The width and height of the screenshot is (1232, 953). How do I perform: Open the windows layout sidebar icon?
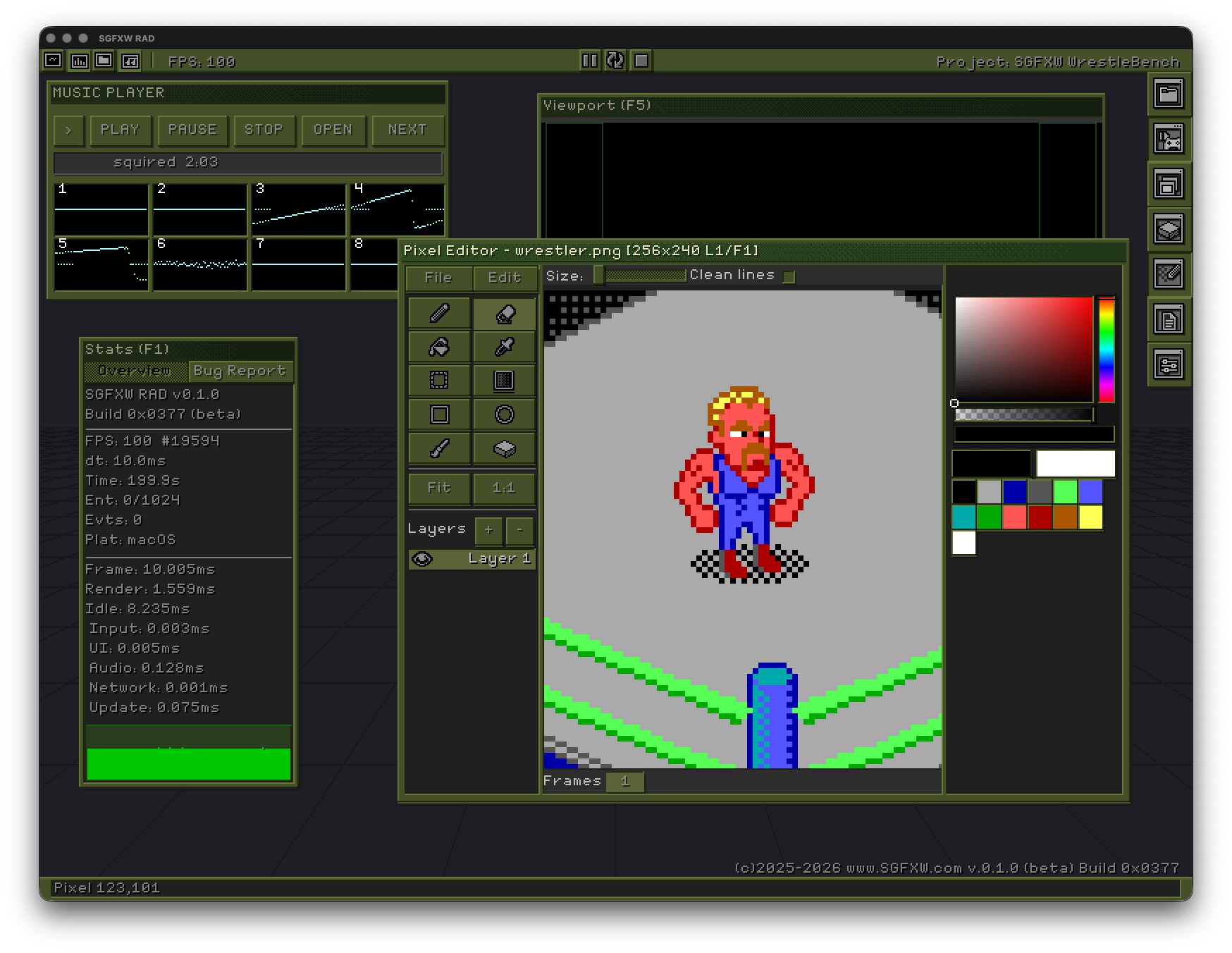pos(1169,184)
